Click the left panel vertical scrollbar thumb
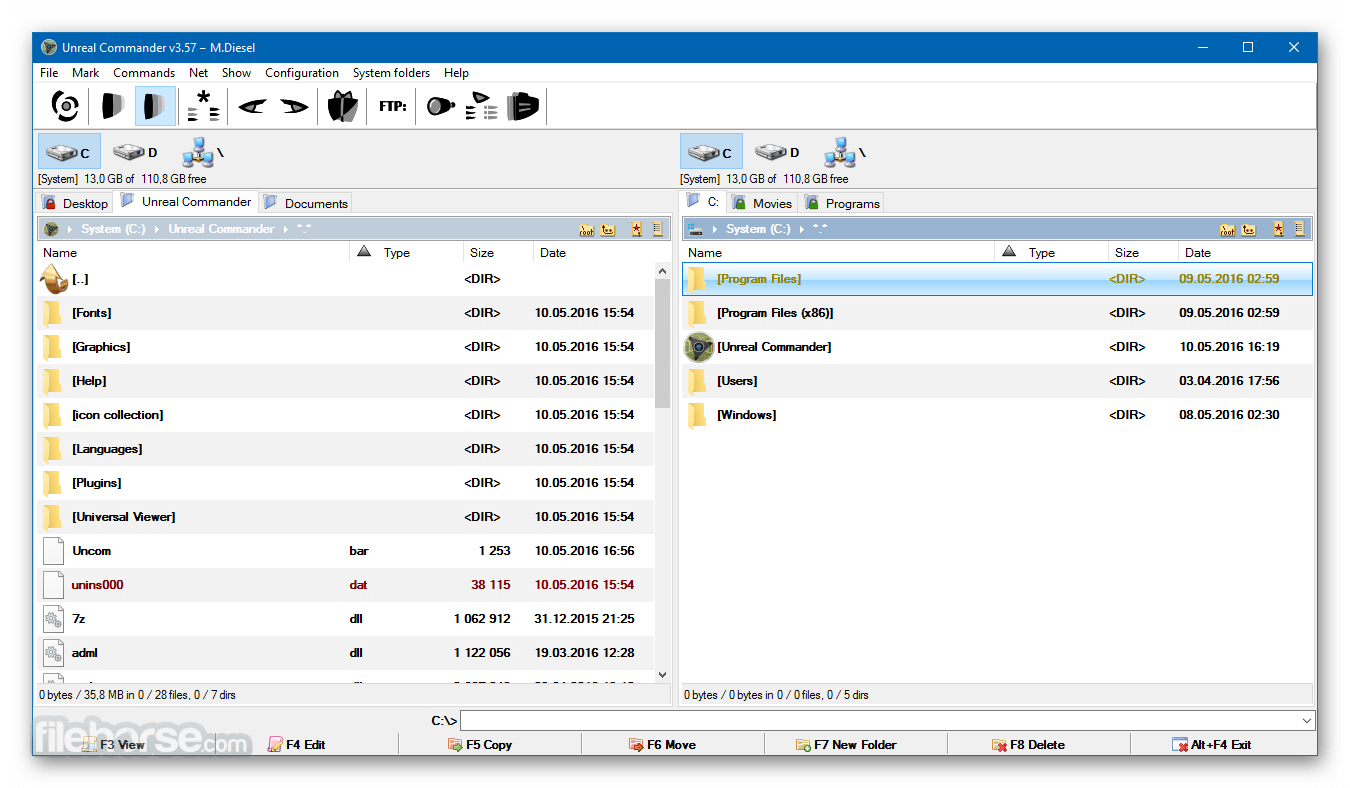Image resolution: width=1350 pixels, height=788 pixels. click(x=663, y=342)
